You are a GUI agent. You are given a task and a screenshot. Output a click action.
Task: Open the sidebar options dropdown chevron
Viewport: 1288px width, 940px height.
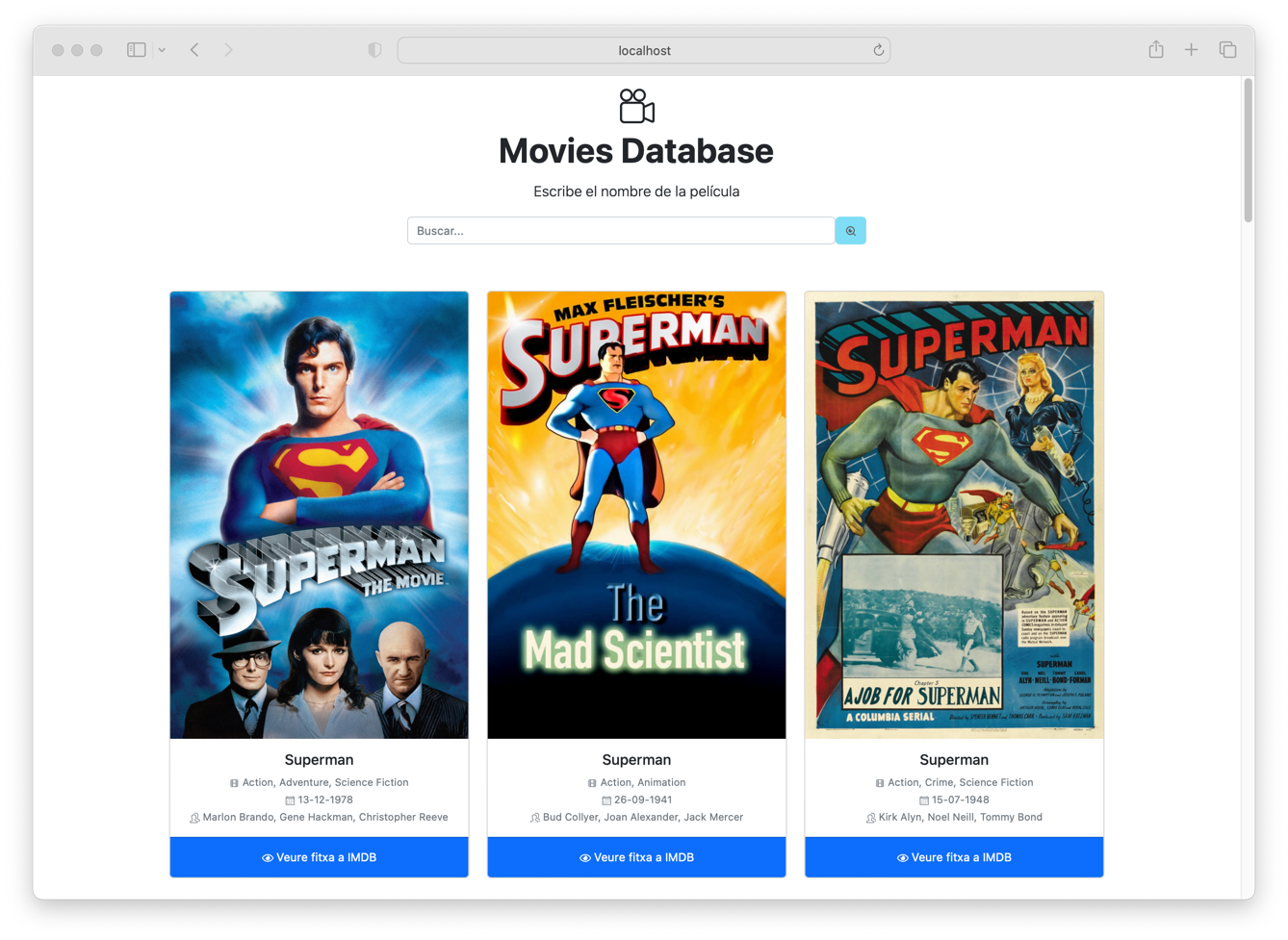(x=162, y=50)
